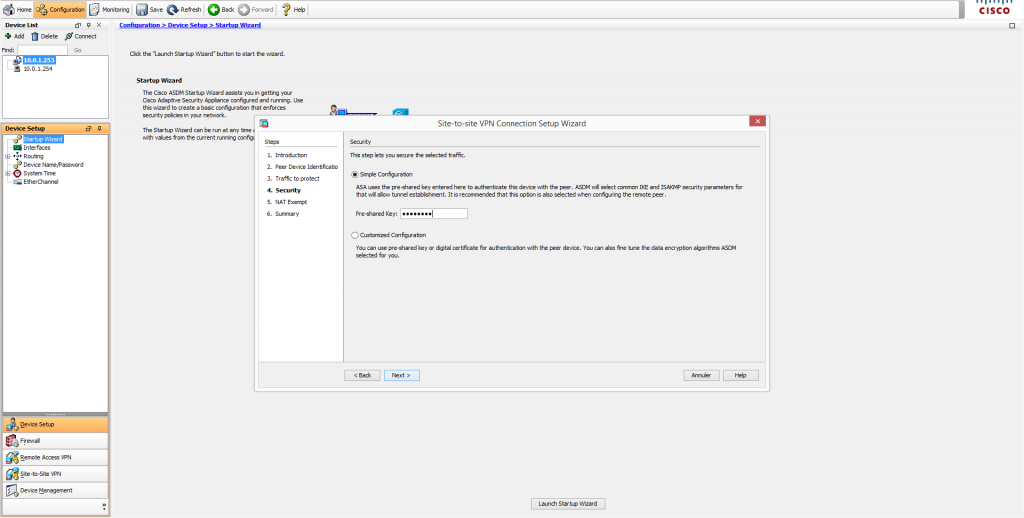Pin the Device Setup panel
Image resolution: width=1024 pixels, height=518 pixels.
point(99,129)
